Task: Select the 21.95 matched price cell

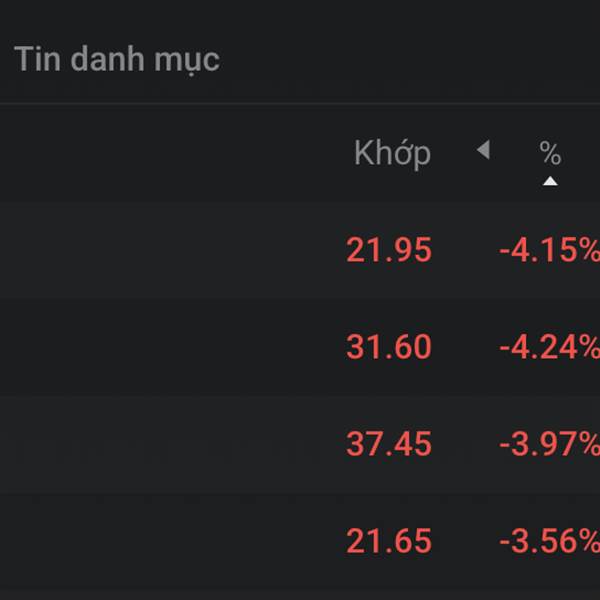Action: click(389, 250)
